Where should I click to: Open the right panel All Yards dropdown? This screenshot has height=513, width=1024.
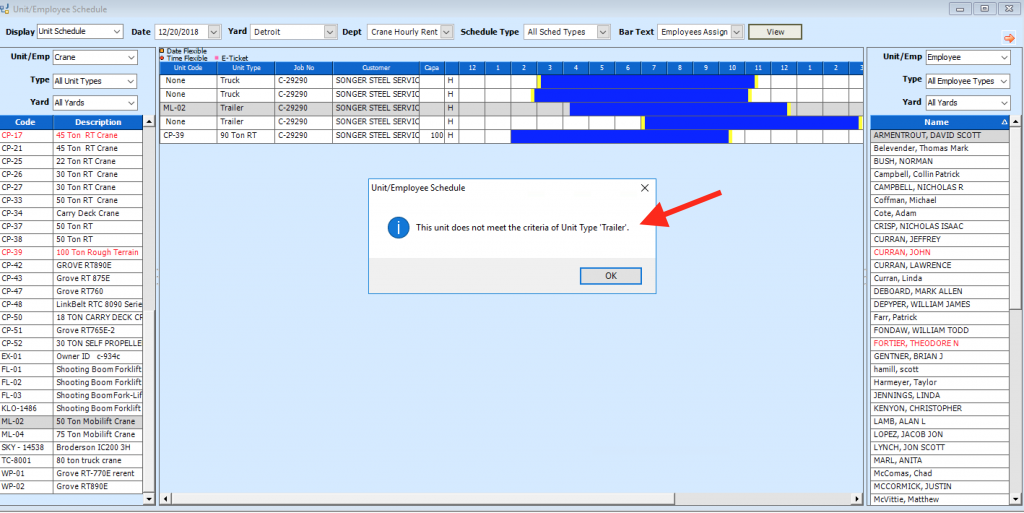tap(1004, 102)
